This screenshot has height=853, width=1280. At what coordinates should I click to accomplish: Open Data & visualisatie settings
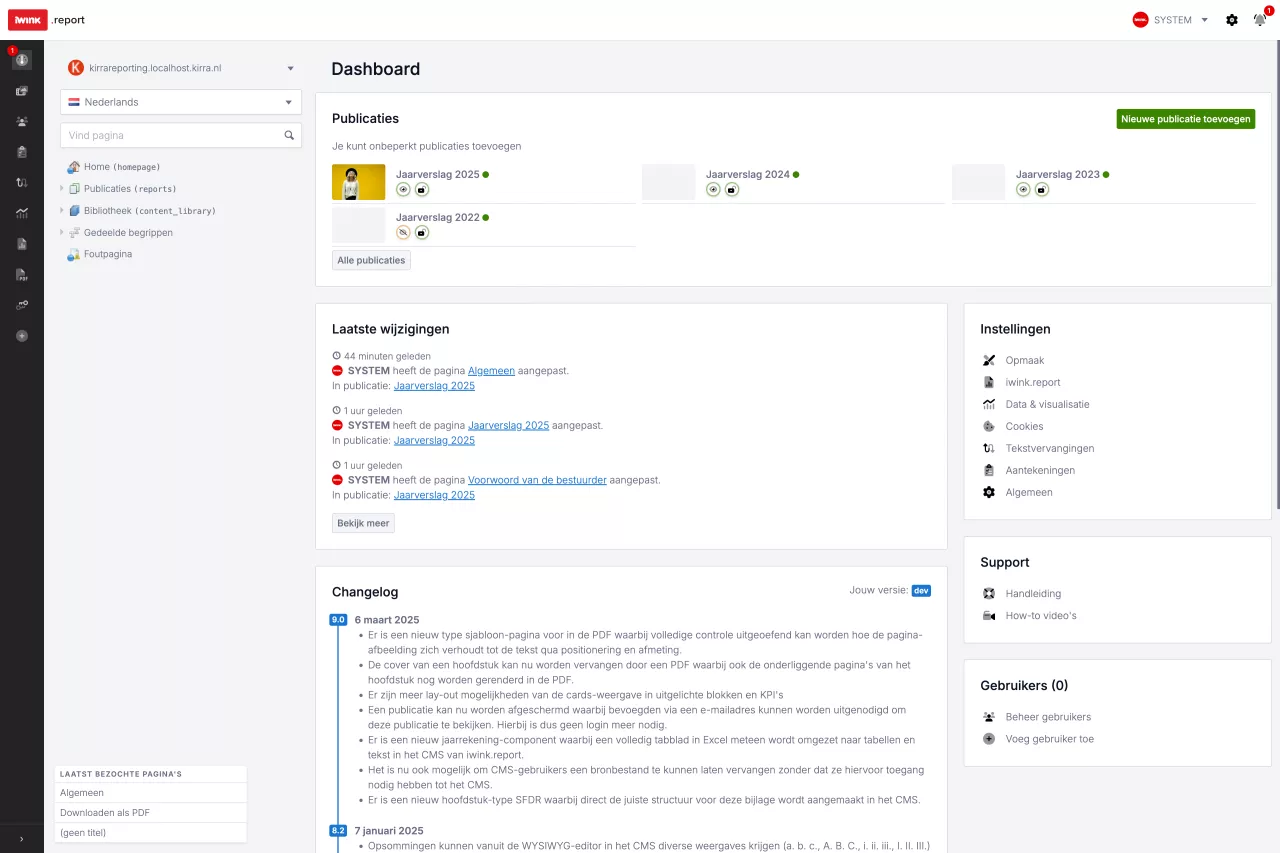click(1047, 404)
